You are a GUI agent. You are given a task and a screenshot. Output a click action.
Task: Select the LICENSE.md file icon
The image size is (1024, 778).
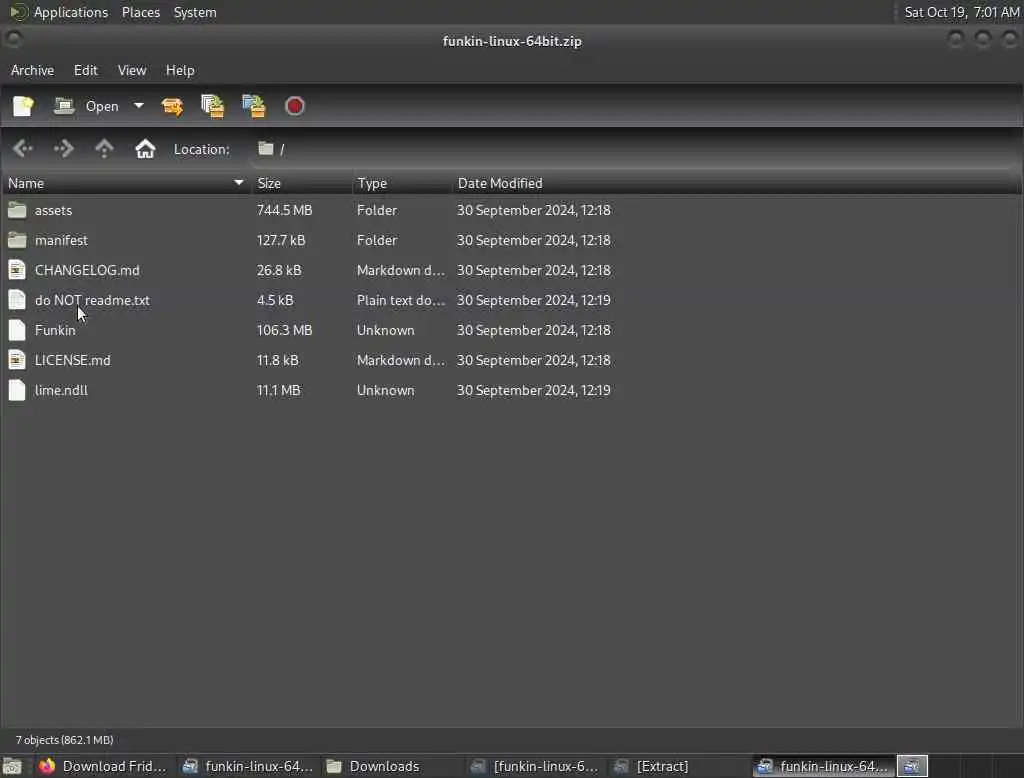(x=17, y=360)
